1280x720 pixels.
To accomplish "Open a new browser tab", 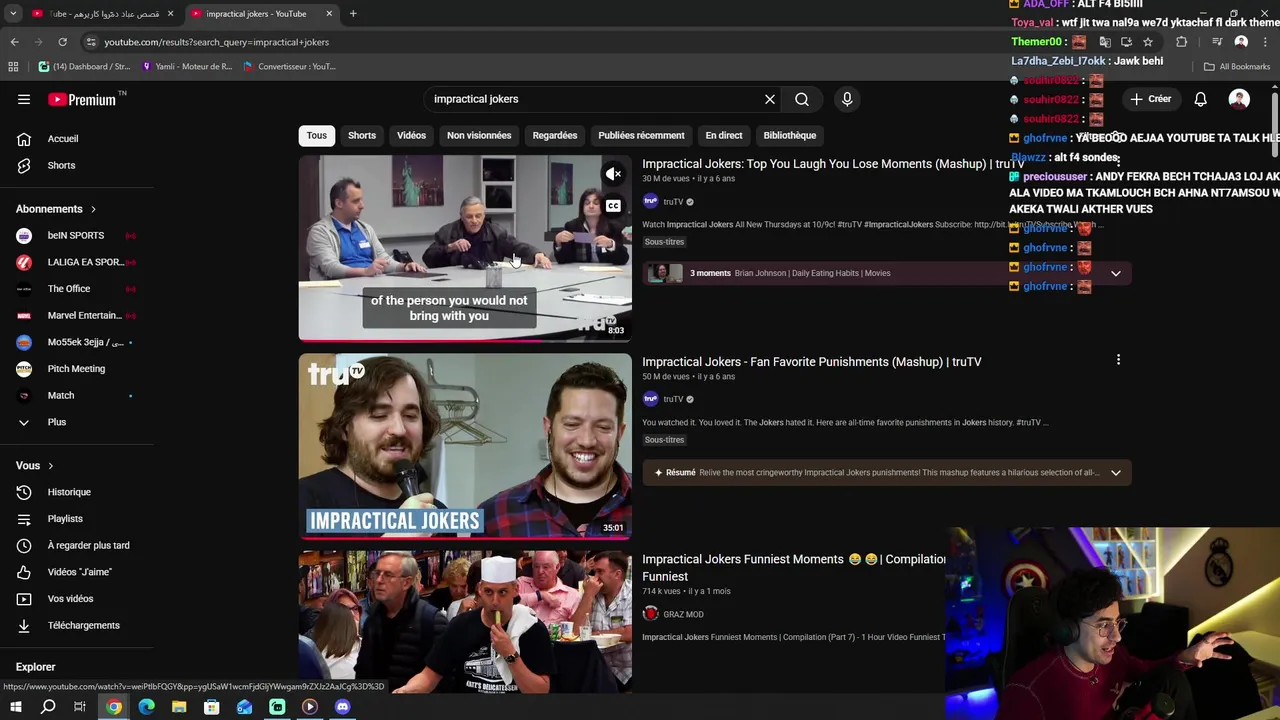I will [353, 14].
